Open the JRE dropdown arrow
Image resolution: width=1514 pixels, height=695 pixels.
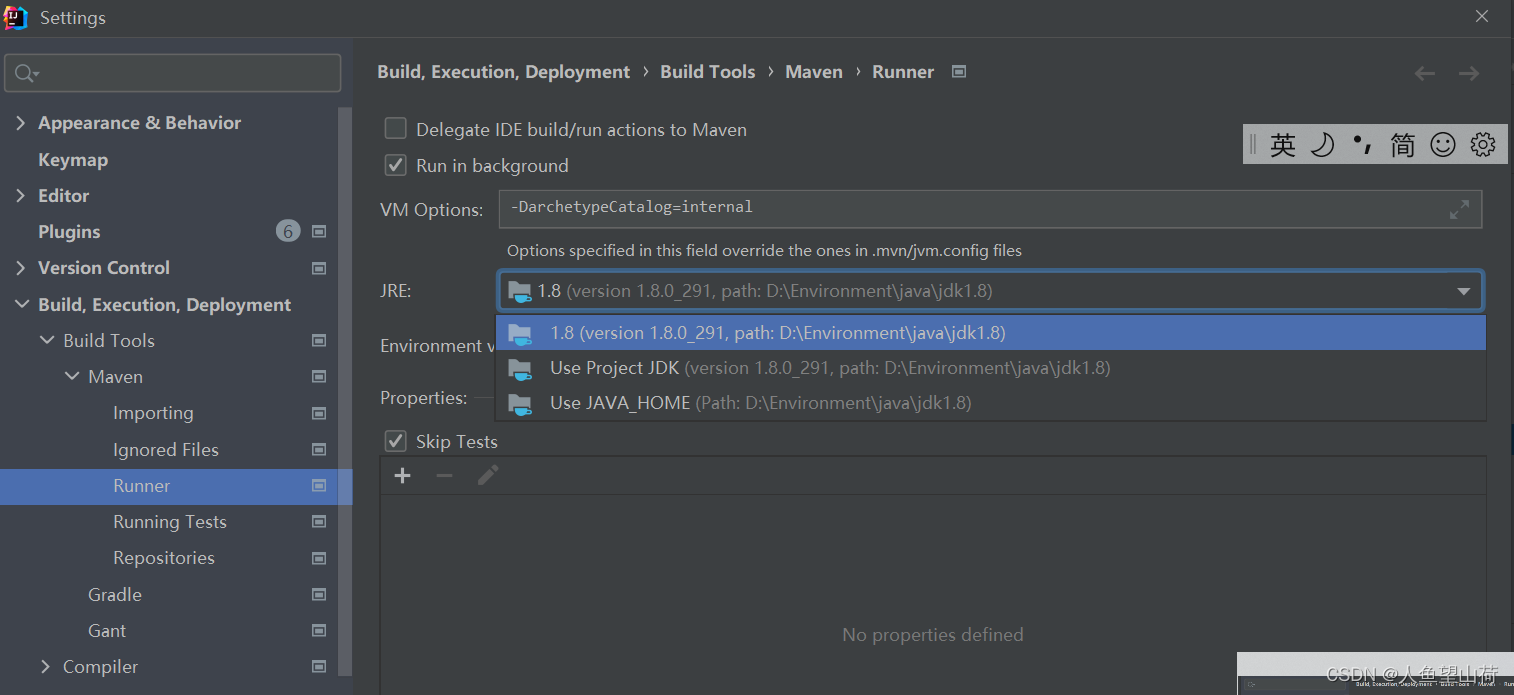[x=1463, y=292]
